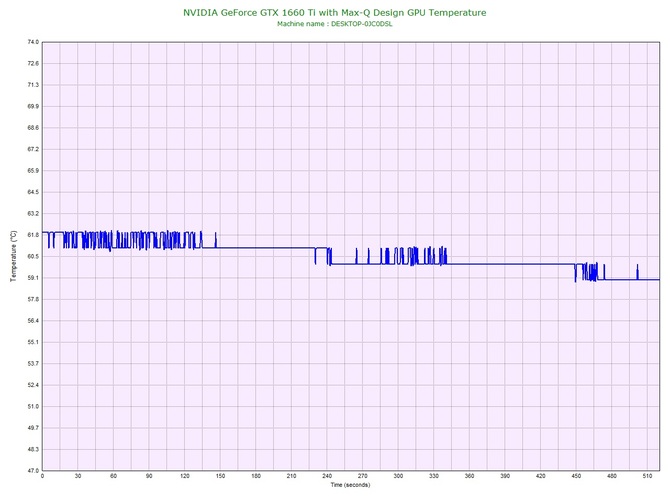Click the 47.0 temperature axis value

tap(33, 470)
